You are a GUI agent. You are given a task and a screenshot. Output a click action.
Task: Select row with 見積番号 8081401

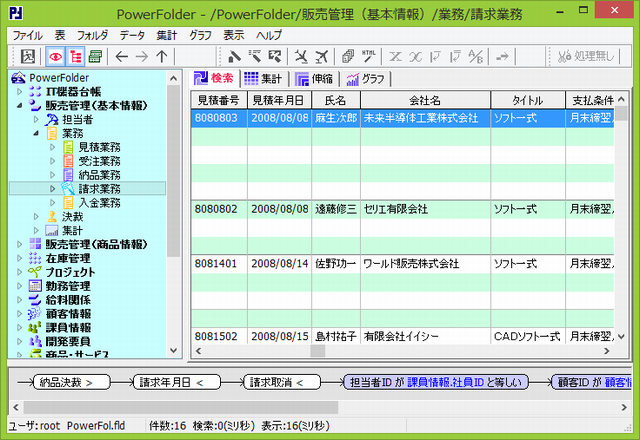(402, 264)
